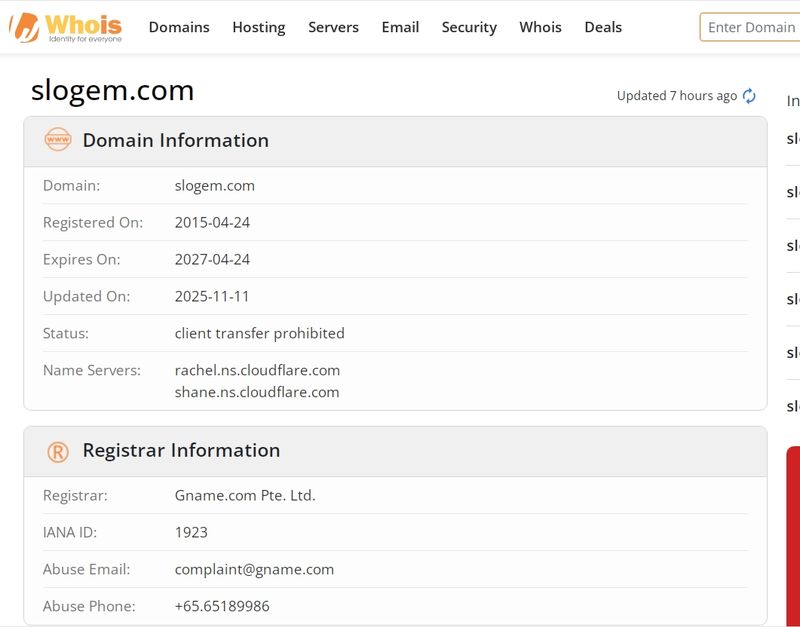Select the registration date 2015-04-24
This screenshot has width=800, height=627.
click(x=212, y=222)
